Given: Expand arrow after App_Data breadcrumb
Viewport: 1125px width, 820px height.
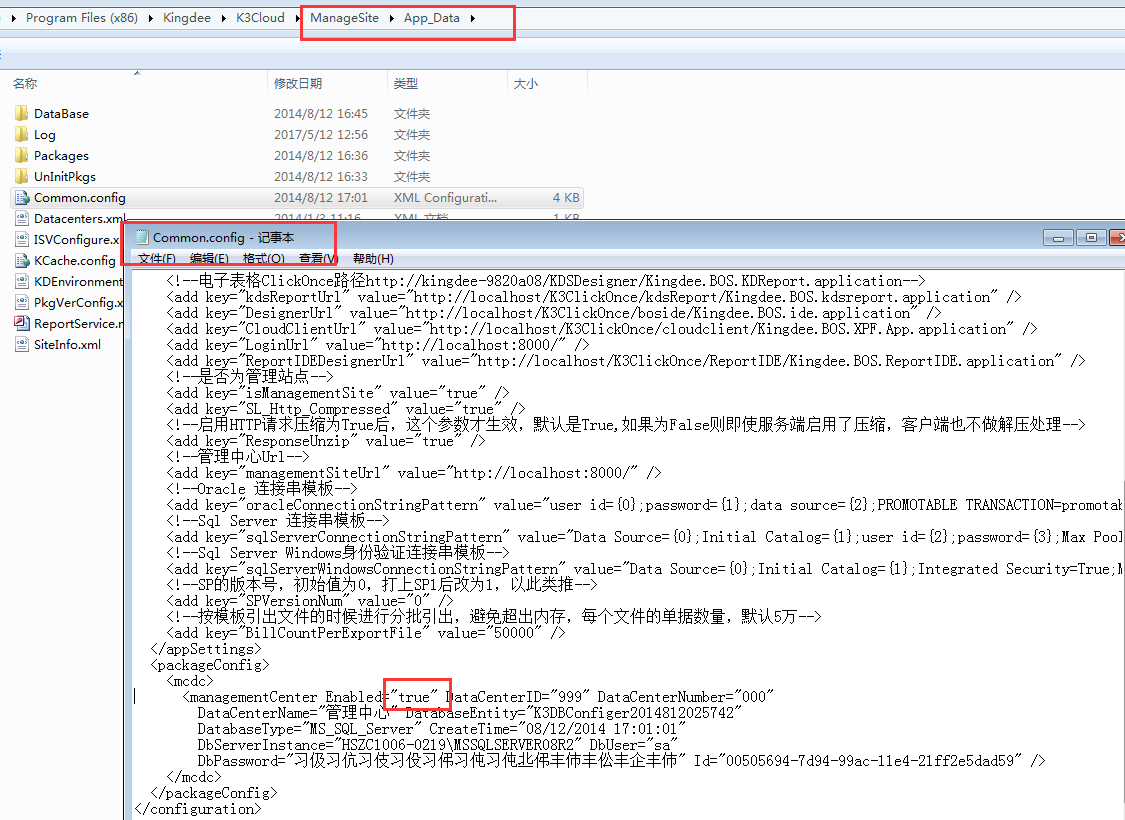Looking at the screenshot, I should click(x=473, y=19).
